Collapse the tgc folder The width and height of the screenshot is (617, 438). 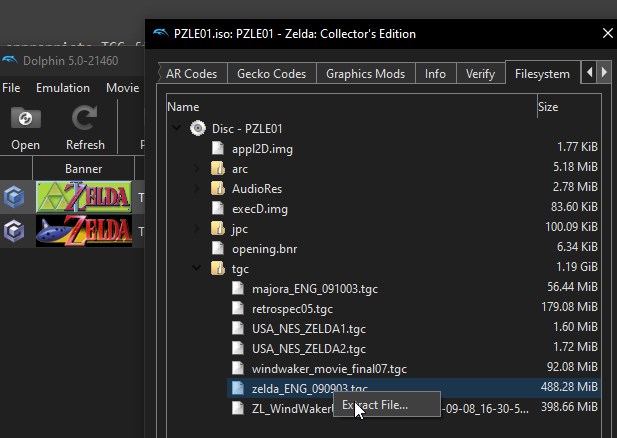196,268
